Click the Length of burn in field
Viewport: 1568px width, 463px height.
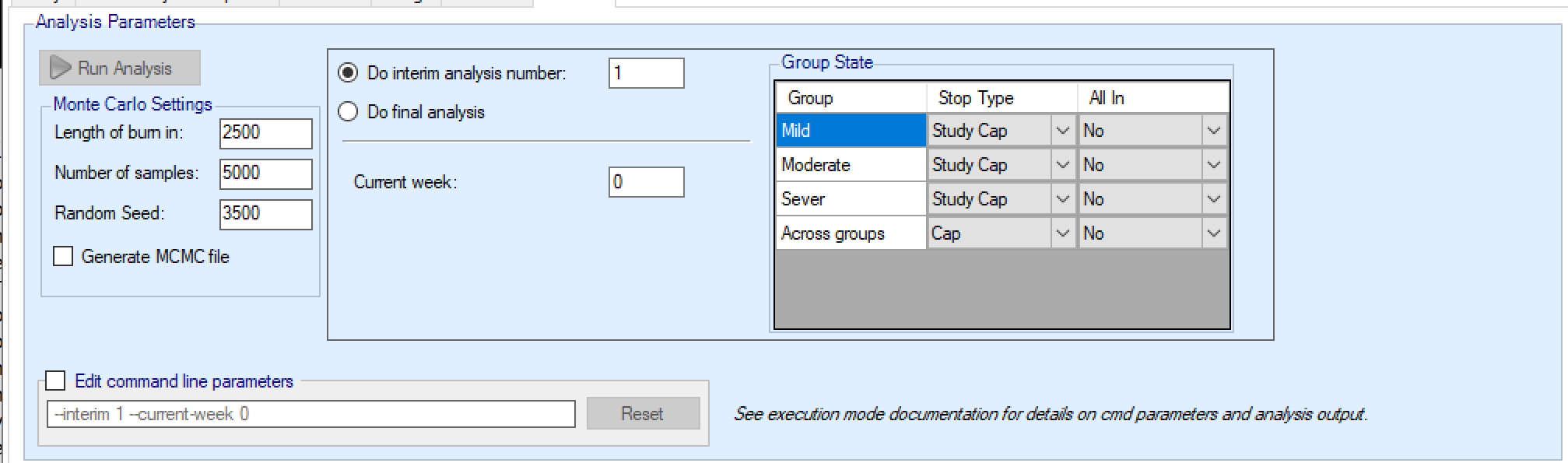click(x=265, y=133)
